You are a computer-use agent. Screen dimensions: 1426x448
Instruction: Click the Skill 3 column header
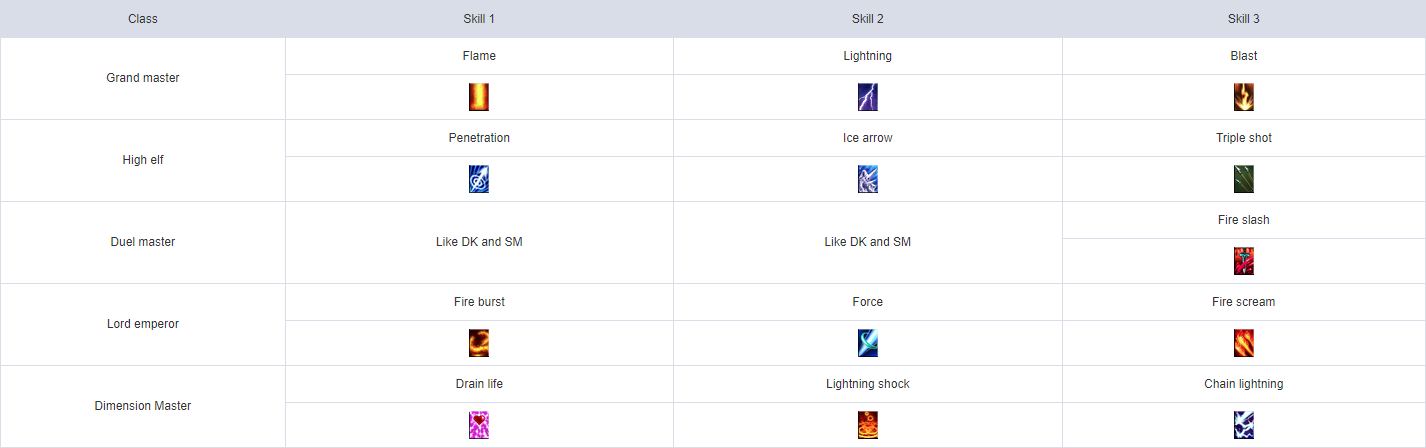pyautogui.click(x=1244, y=19)
